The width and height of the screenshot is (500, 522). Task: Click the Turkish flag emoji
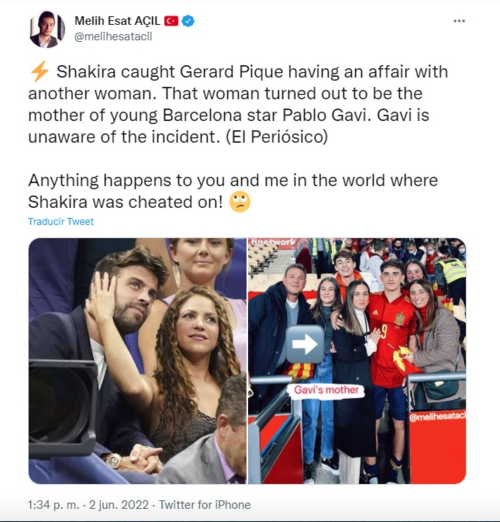point(171,21)
